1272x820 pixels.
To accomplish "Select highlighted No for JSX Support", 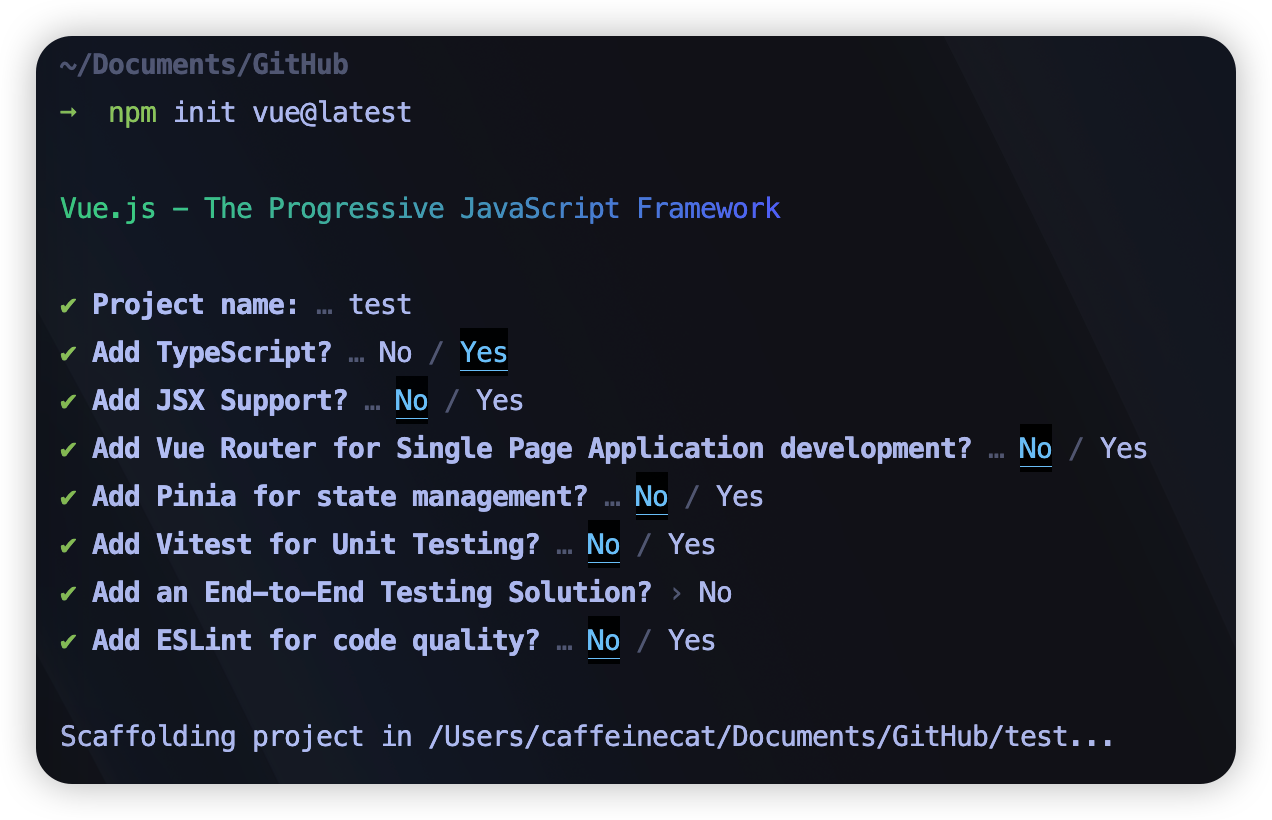I will [x=411, y=400].
